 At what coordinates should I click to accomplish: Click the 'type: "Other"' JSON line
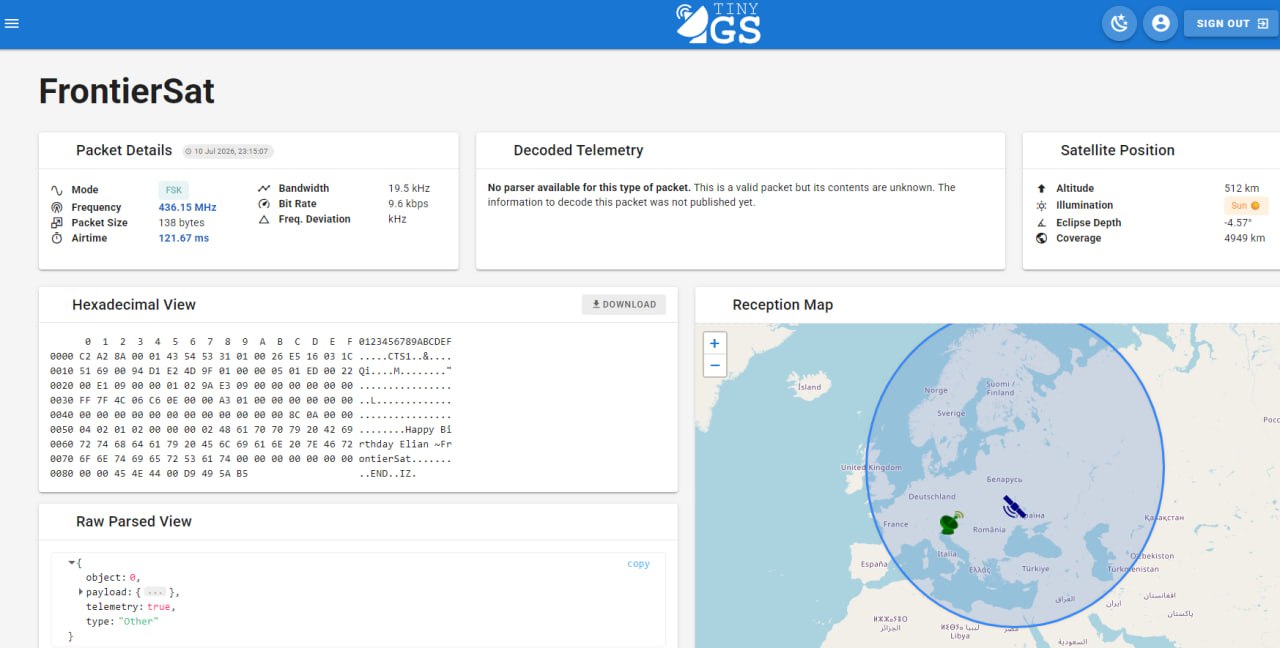pos(122,621)
